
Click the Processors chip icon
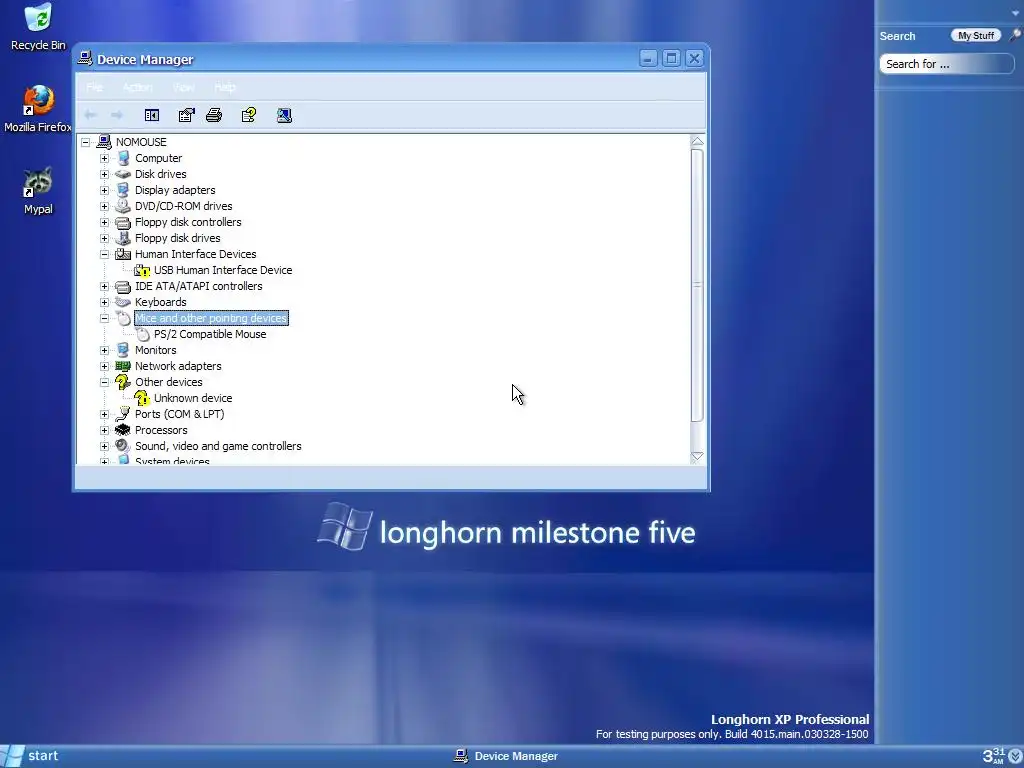click(123, 430)
